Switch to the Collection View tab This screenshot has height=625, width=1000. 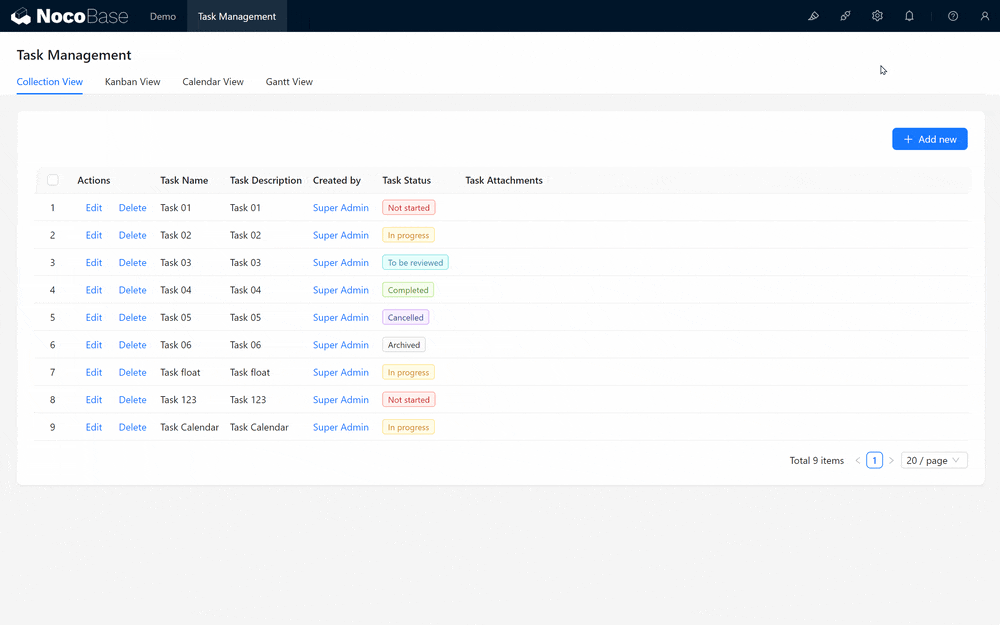[50, 82]
